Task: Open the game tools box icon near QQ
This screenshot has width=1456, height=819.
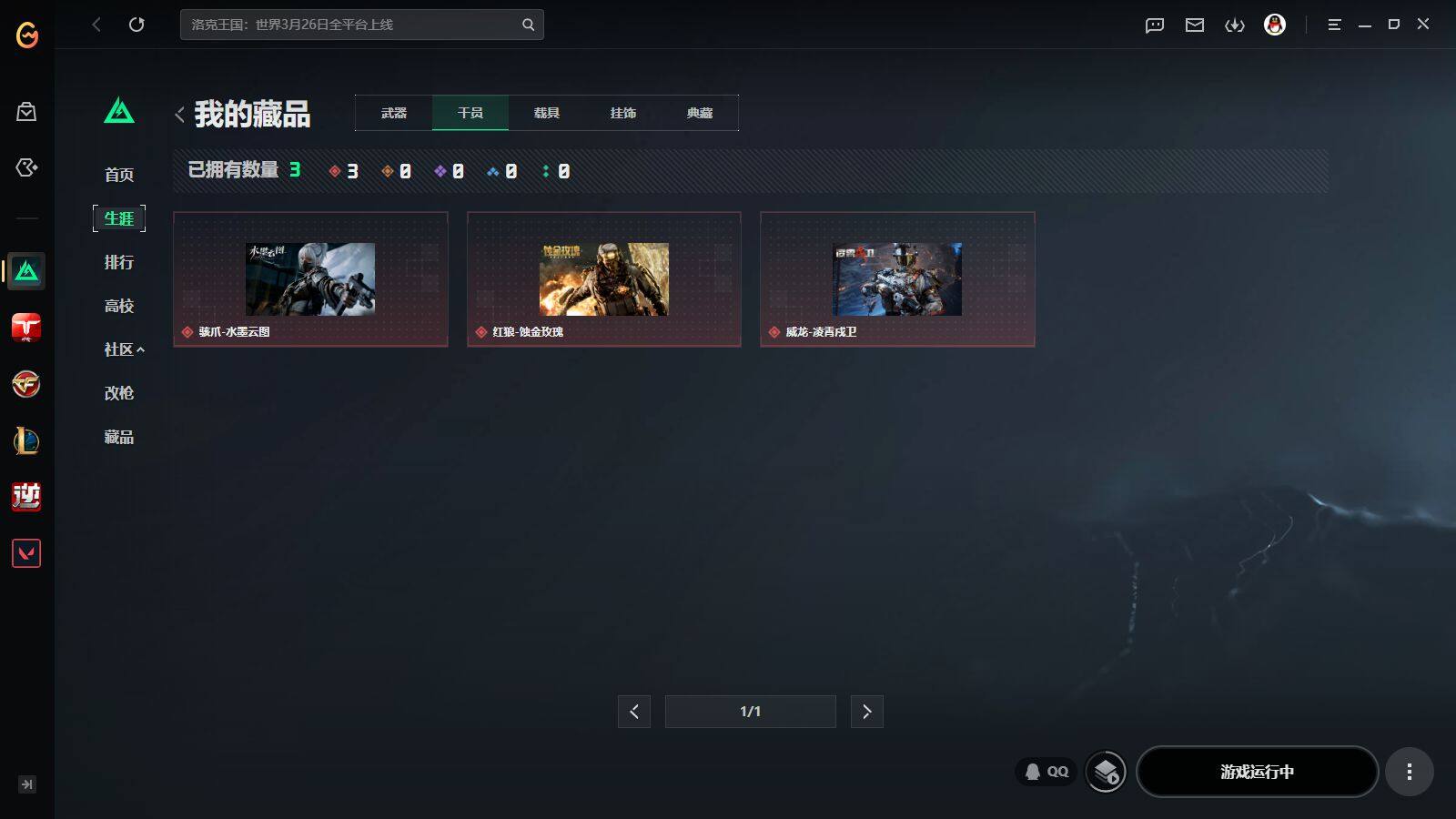Action: click(x=1107, y=772)
